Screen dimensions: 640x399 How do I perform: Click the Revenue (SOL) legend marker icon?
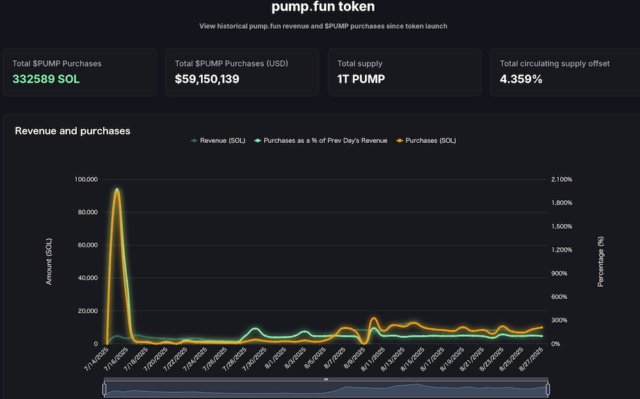coord(194,141)
